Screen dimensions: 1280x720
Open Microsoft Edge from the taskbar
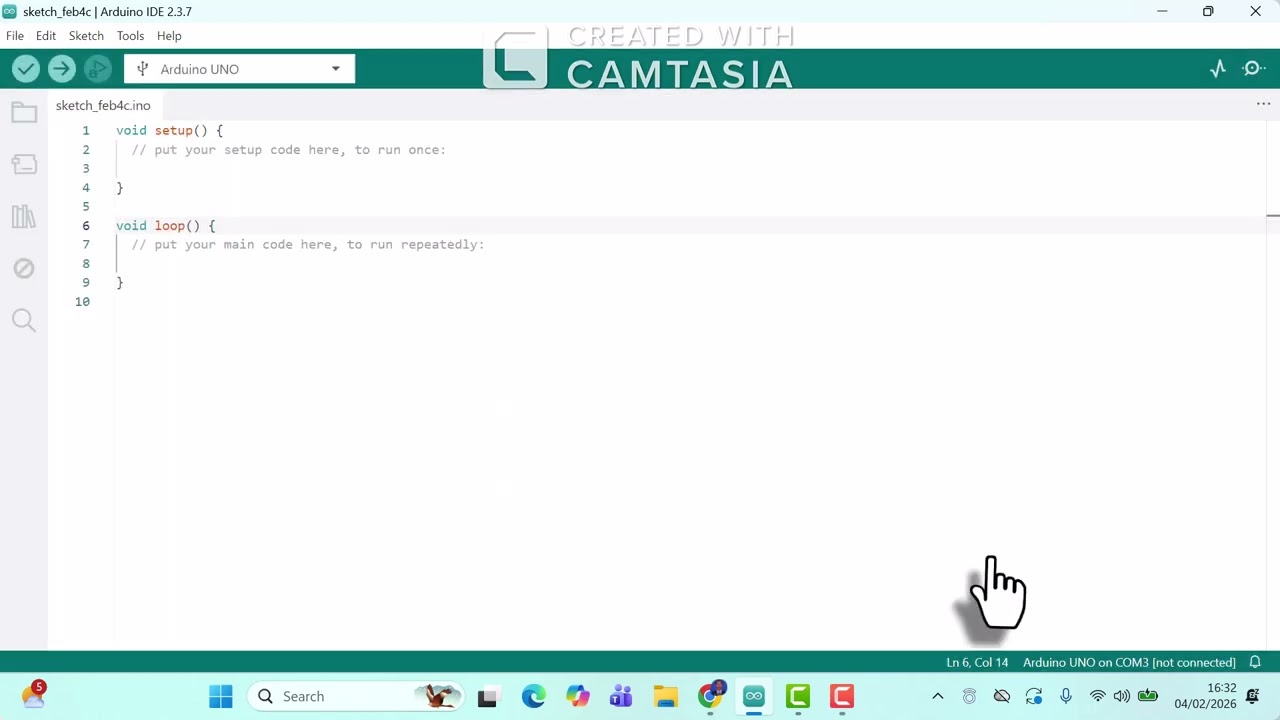[533, 696]
